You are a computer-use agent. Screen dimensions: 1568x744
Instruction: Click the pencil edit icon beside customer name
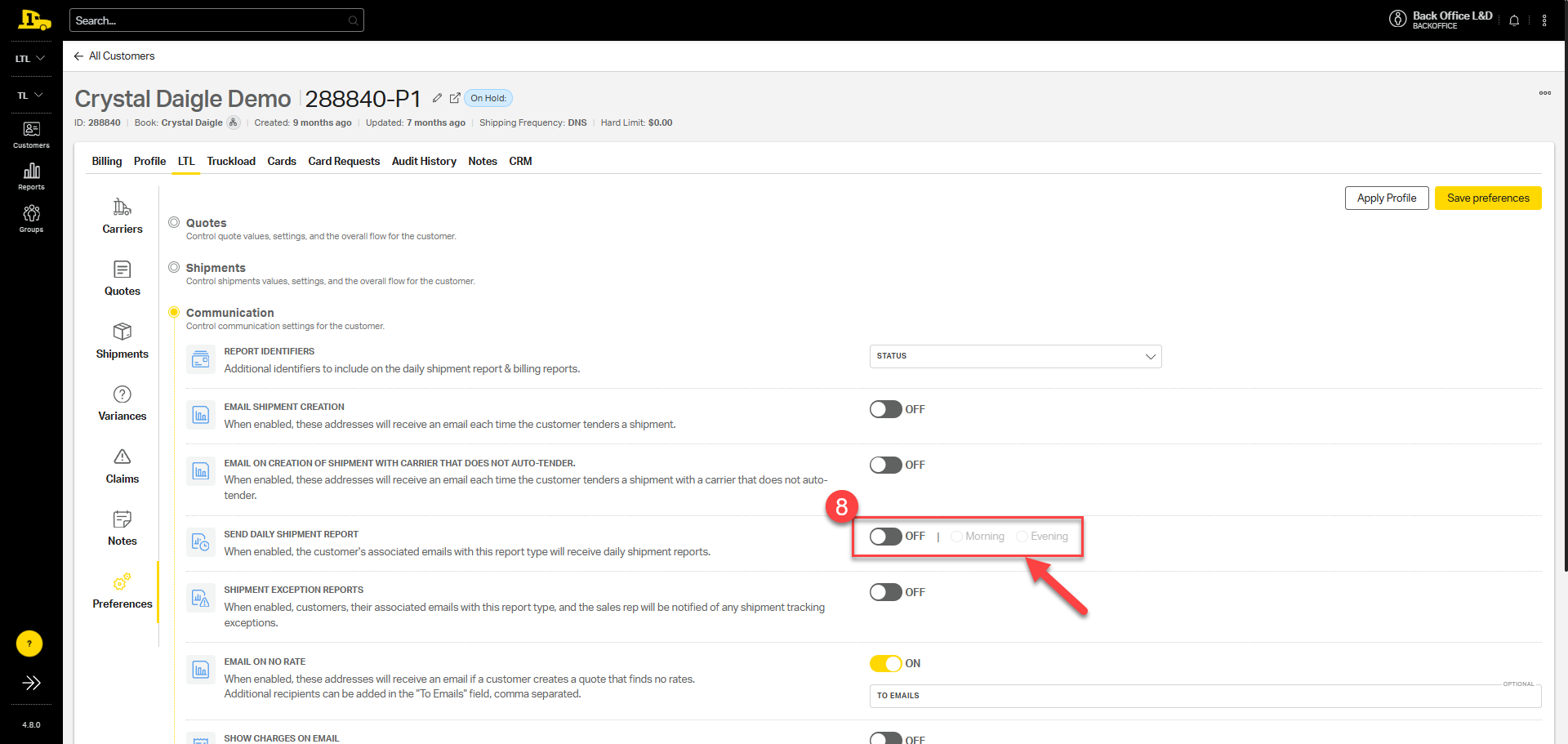point(437,98)
